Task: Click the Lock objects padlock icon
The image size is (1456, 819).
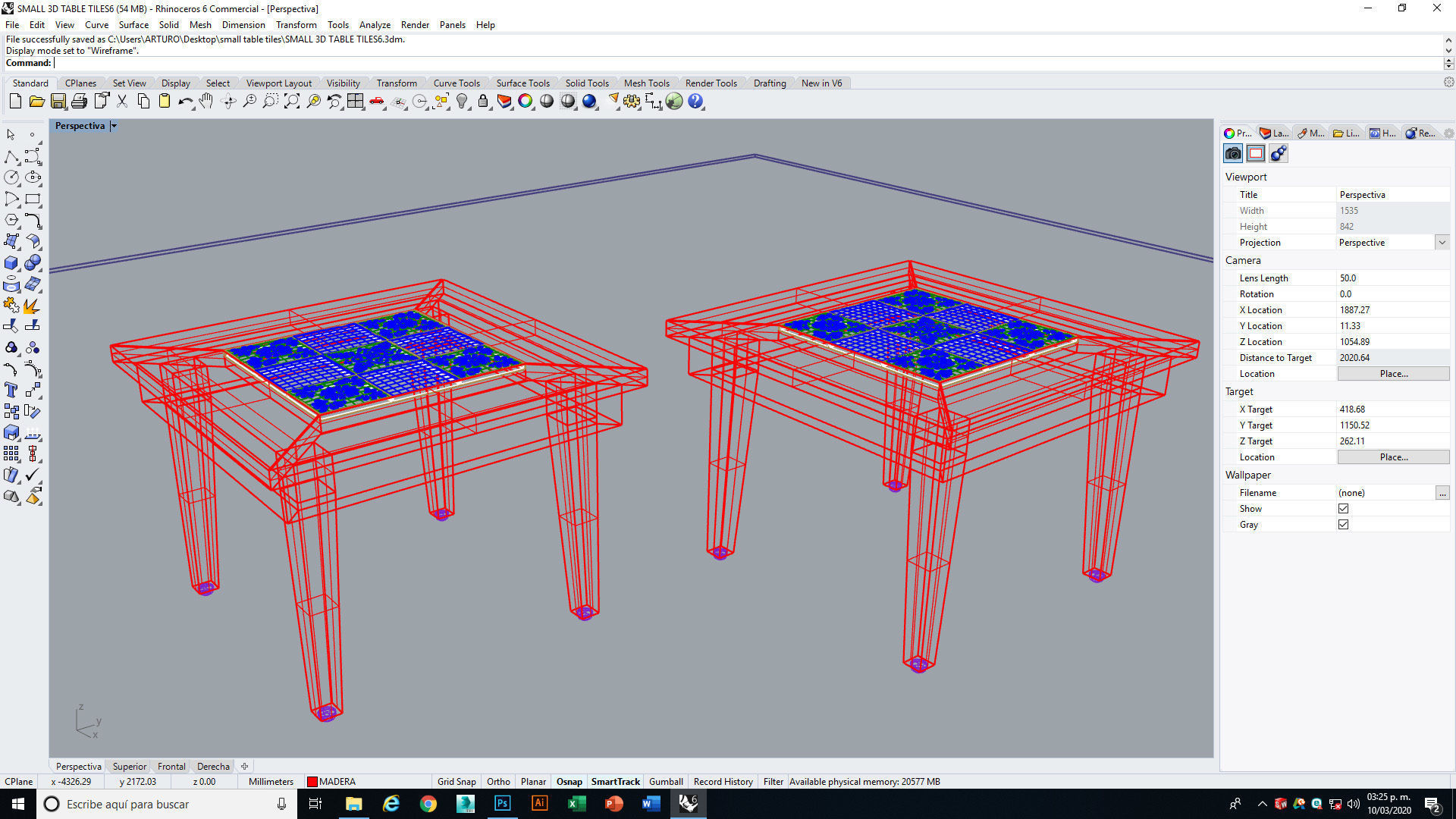Action: click(x=483, y=102)
